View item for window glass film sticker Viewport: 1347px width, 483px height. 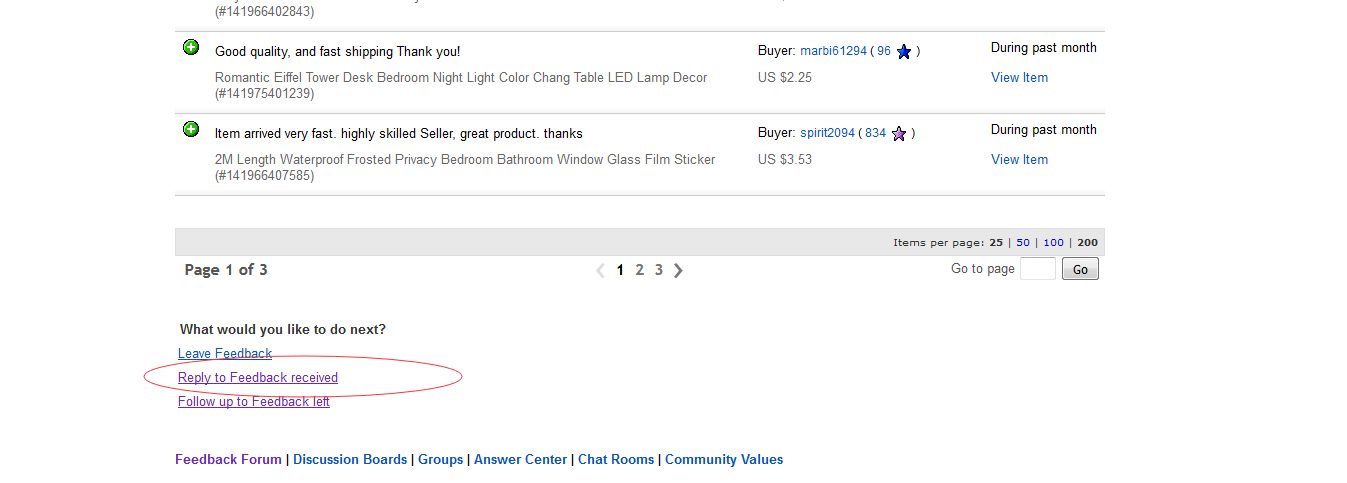1019,159
